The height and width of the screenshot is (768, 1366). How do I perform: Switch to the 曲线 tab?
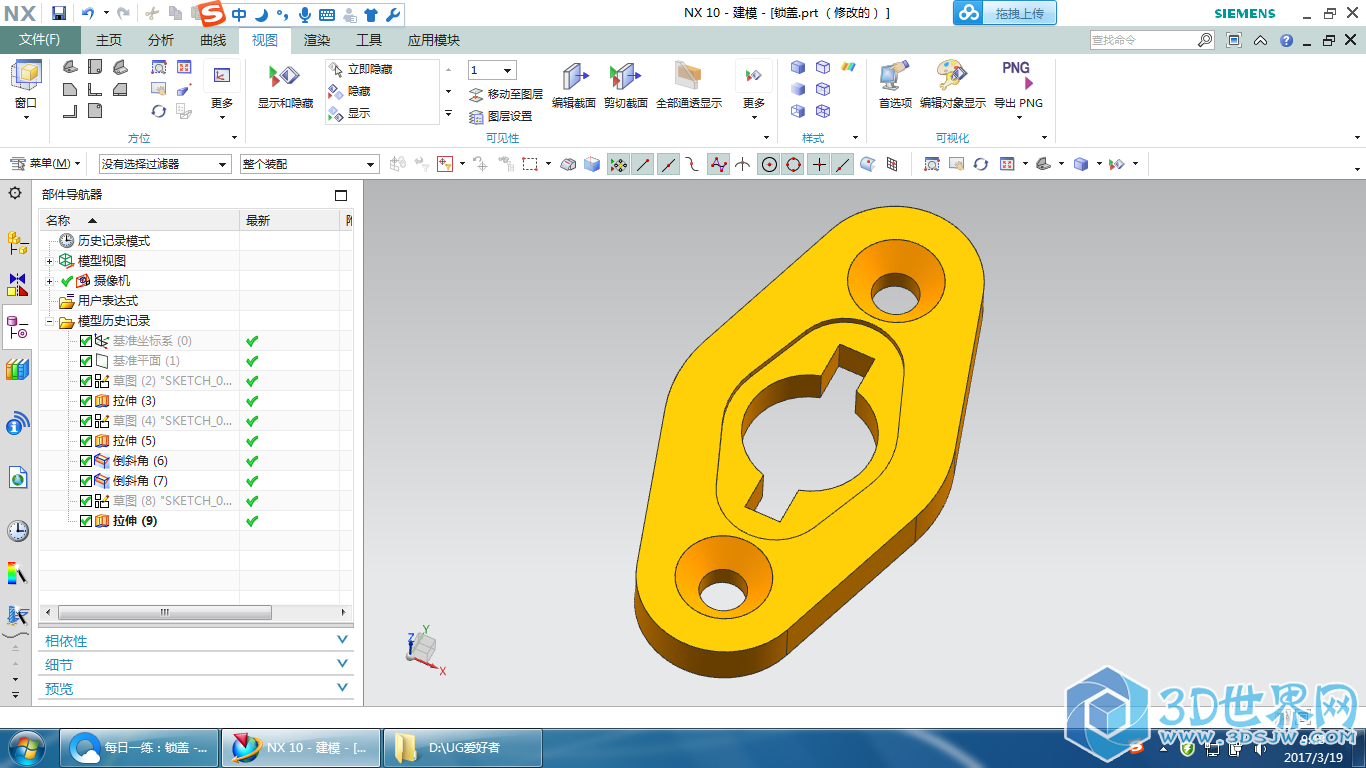point(213,40)
